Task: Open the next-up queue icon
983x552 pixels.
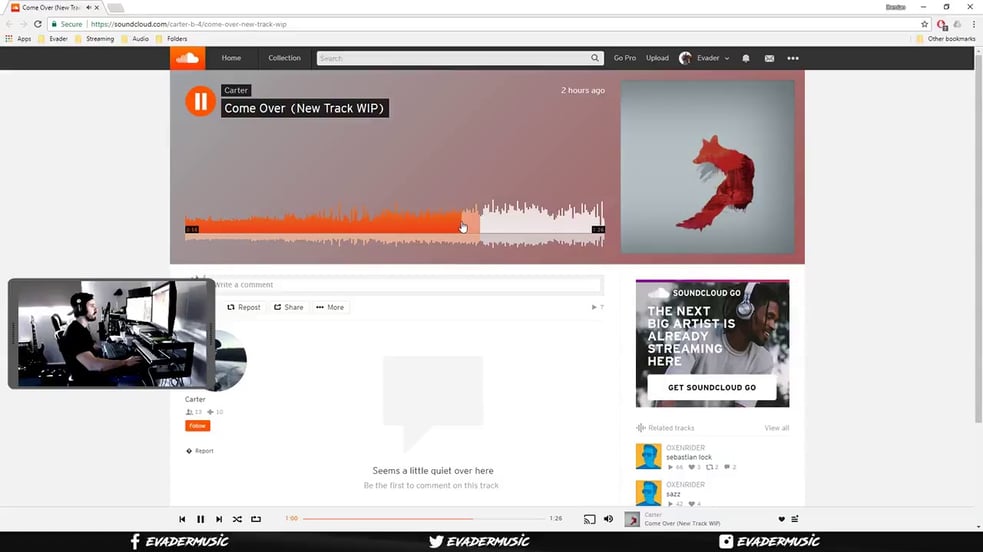Action: click(x=795, y=519)
